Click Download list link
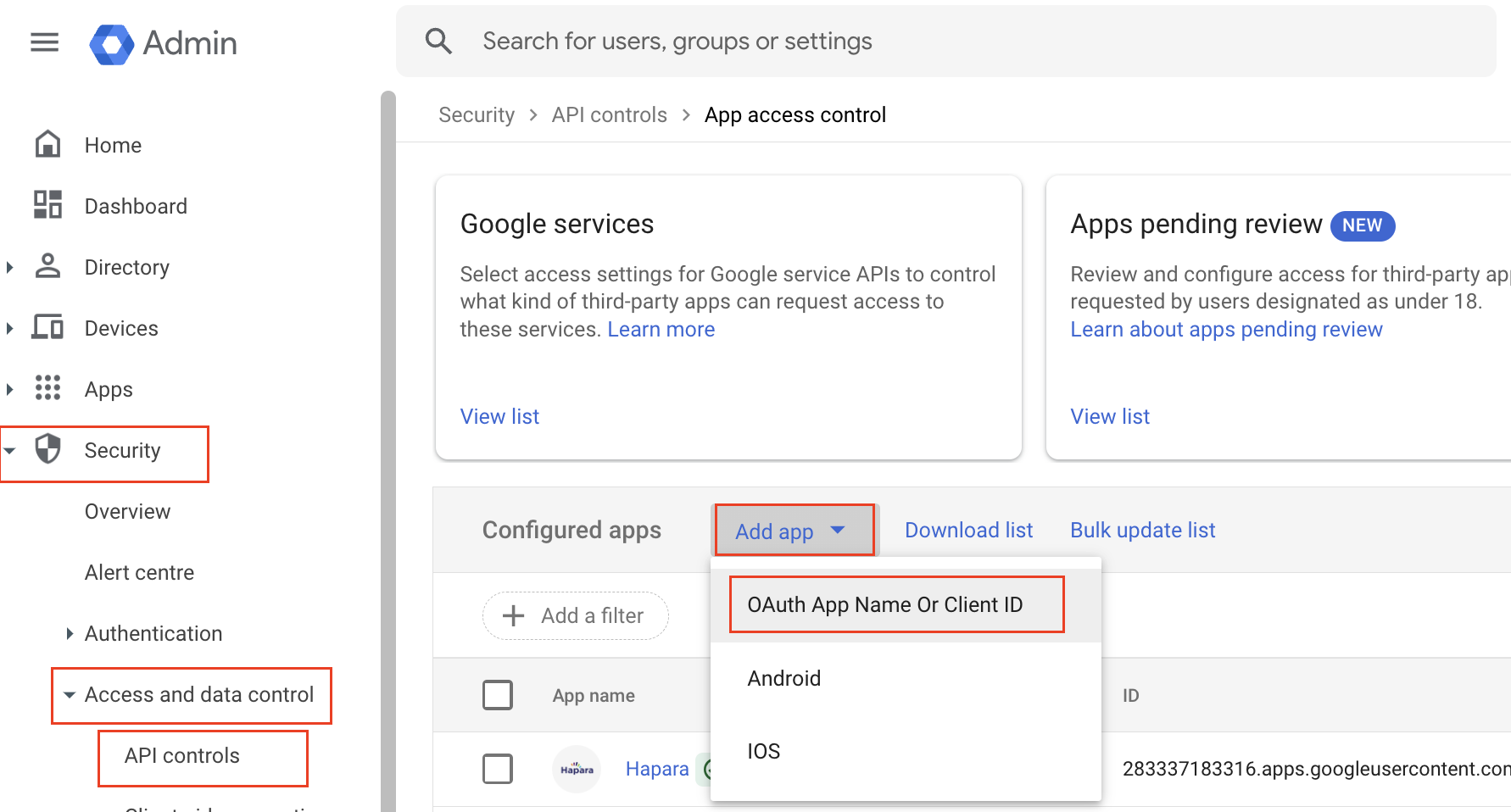Screen dimensions: 1511x812 point(968,530)
